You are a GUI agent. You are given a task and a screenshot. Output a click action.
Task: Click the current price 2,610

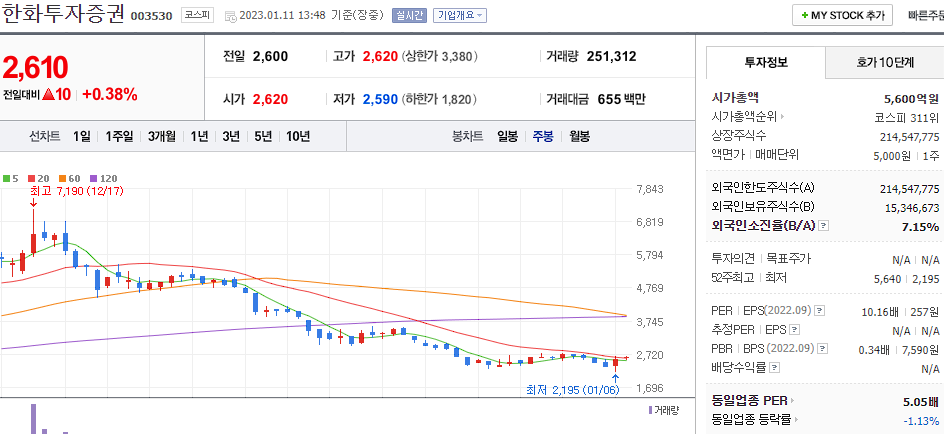[36, 67]
